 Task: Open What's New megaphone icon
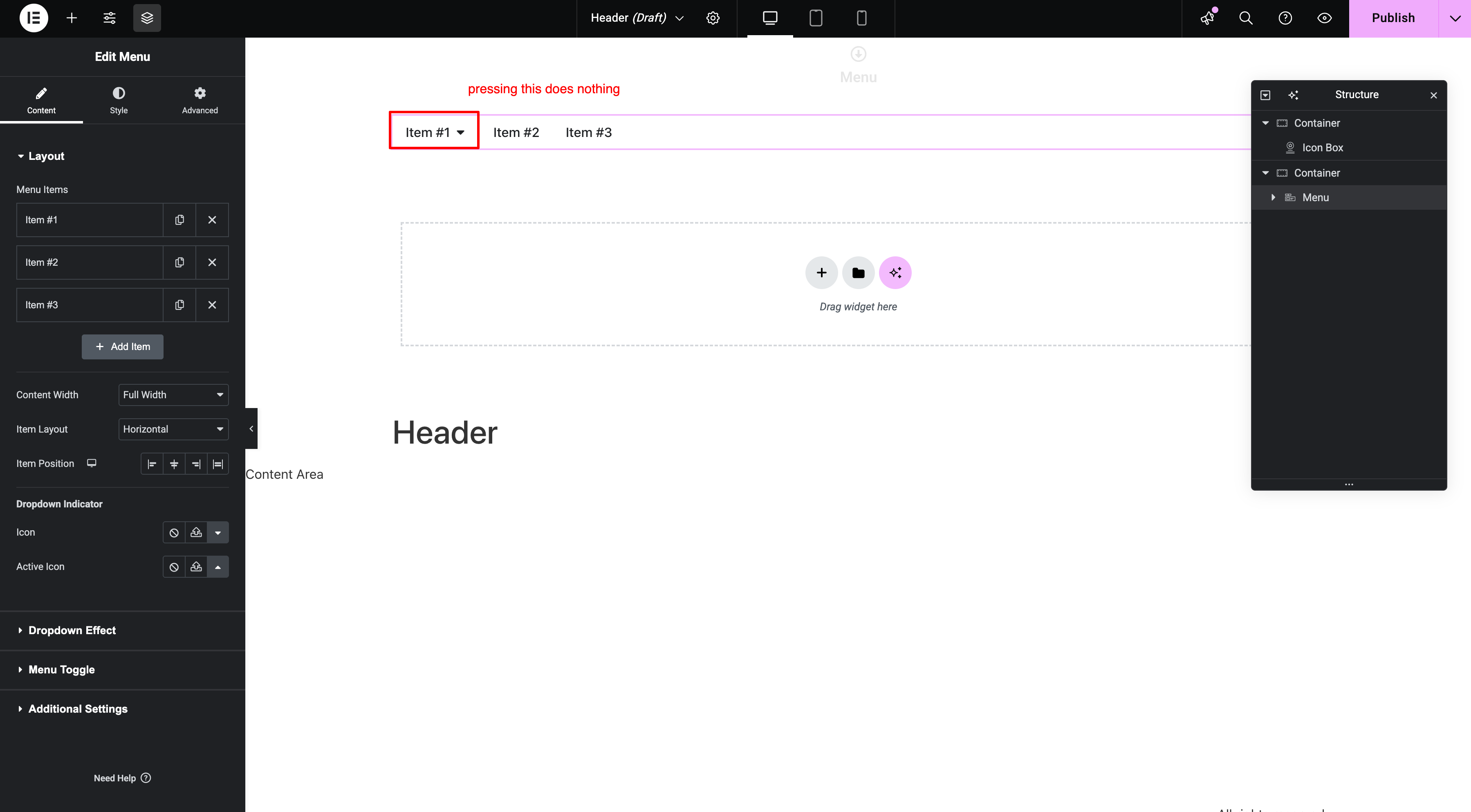(1206, 18)
